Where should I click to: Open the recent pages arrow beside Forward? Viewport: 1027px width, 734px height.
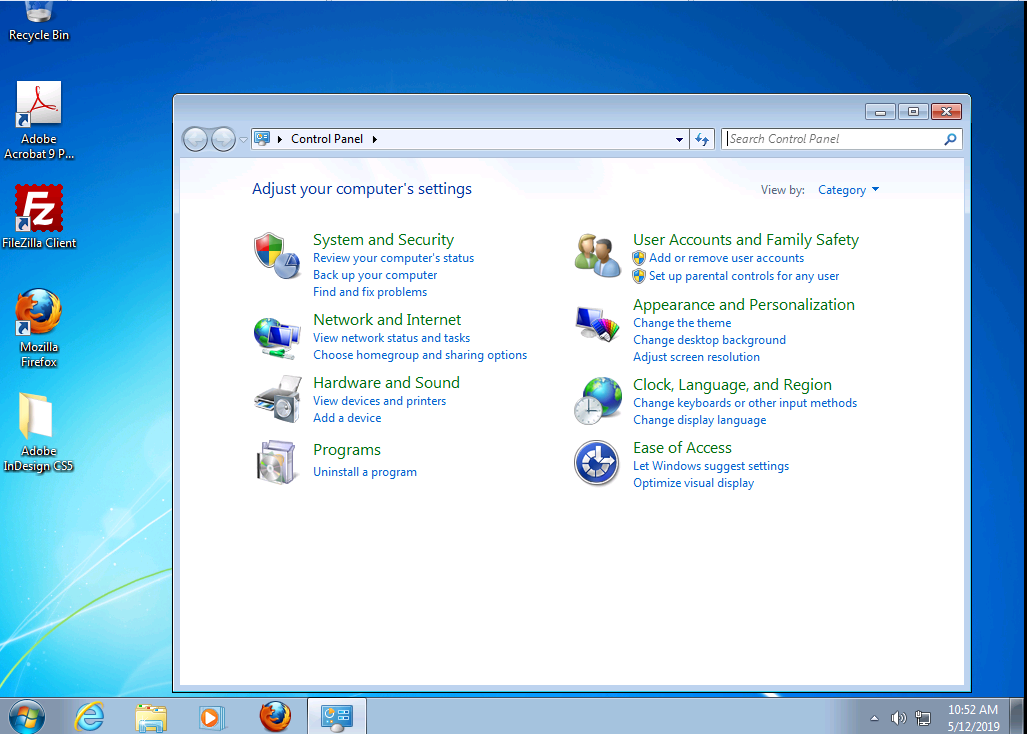[x=244, y=140]
